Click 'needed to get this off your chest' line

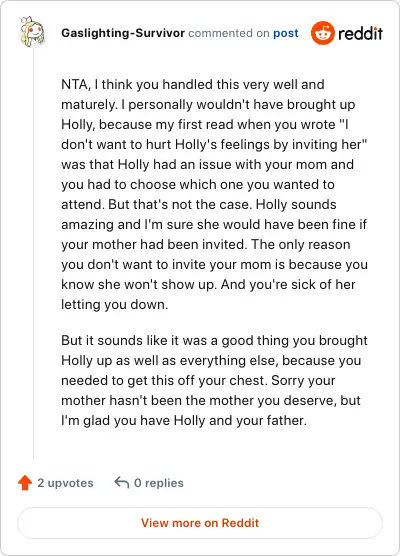(198, 380)
